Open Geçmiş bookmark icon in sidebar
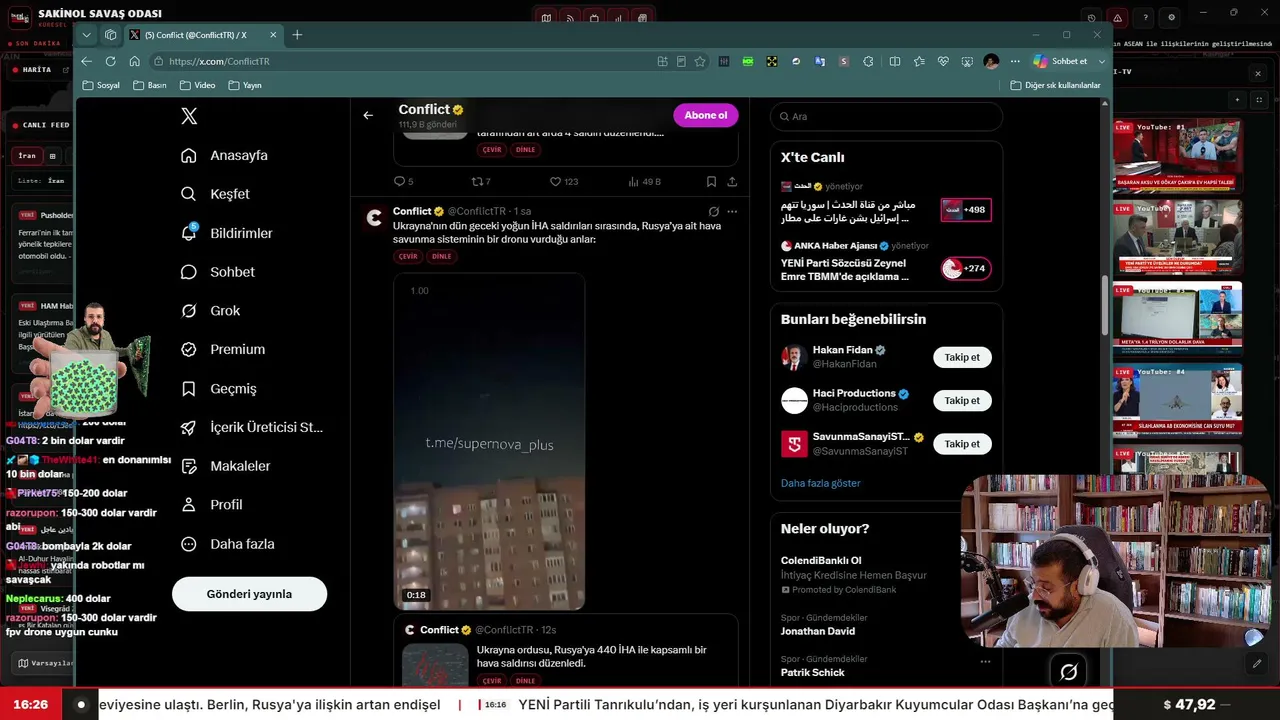The image size is (1280, 720). pos(188,388)
